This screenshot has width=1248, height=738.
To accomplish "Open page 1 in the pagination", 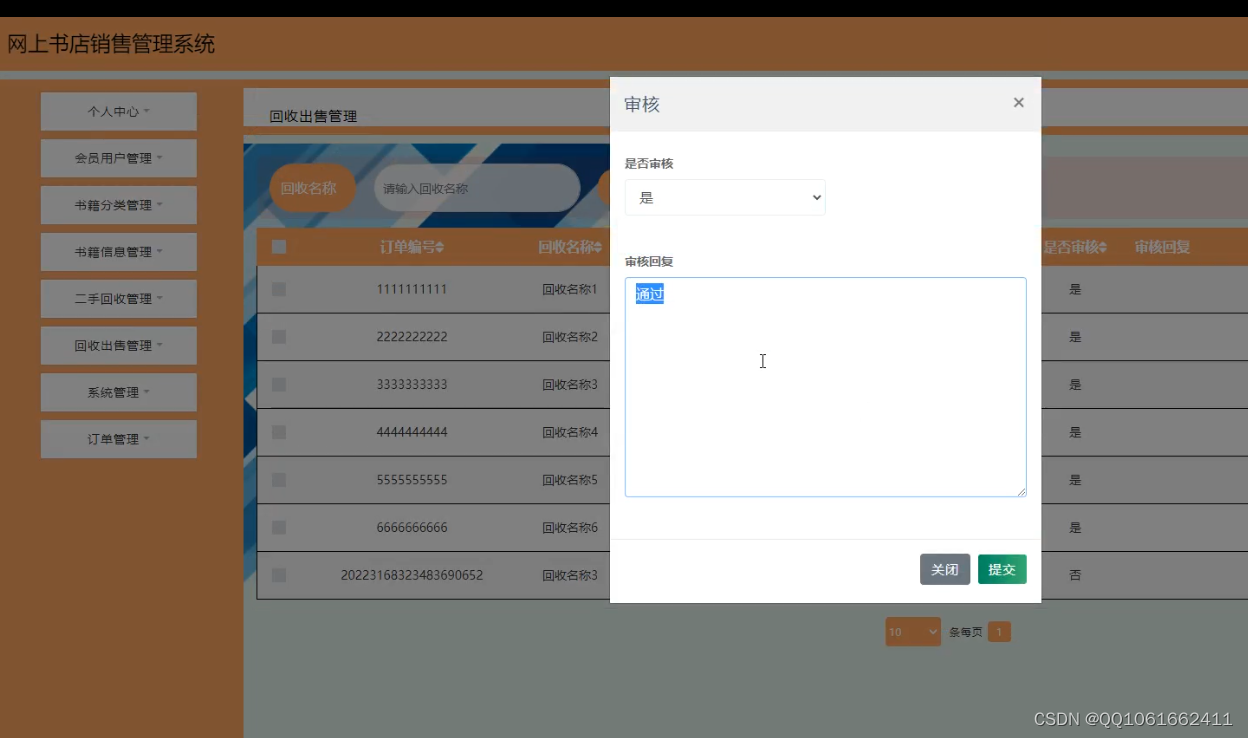I will coord(998,631).
